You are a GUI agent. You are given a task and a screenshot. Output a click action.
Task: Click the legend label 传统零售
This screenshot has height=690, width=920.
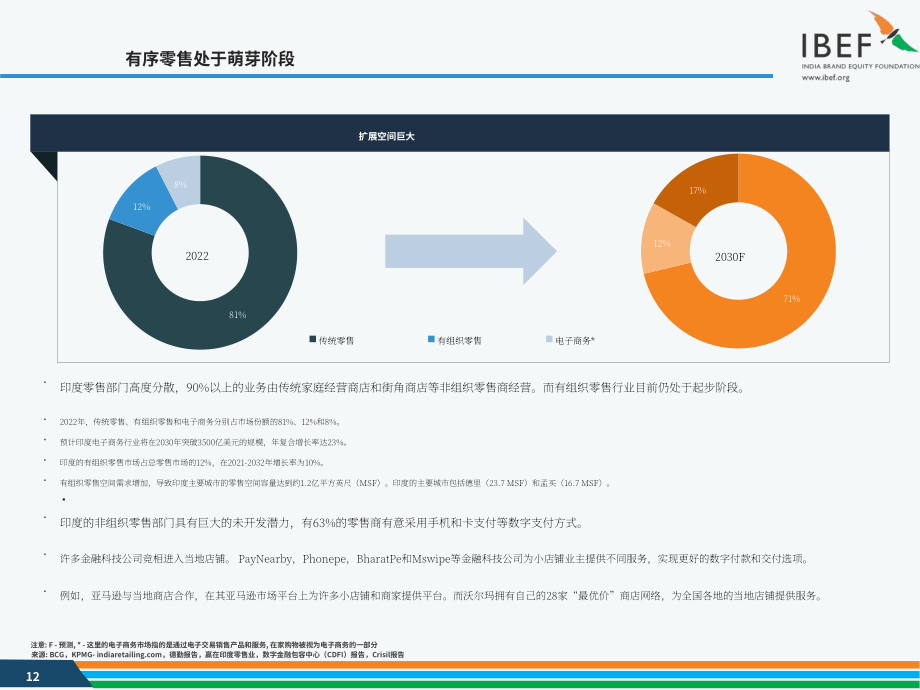pos(336,340)
